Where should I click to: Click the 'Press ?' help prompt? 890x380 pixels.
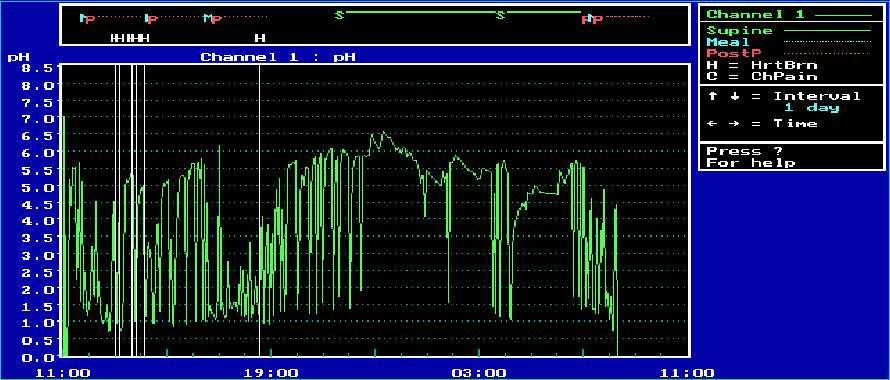pyautogui.click(x=745, y=151)
